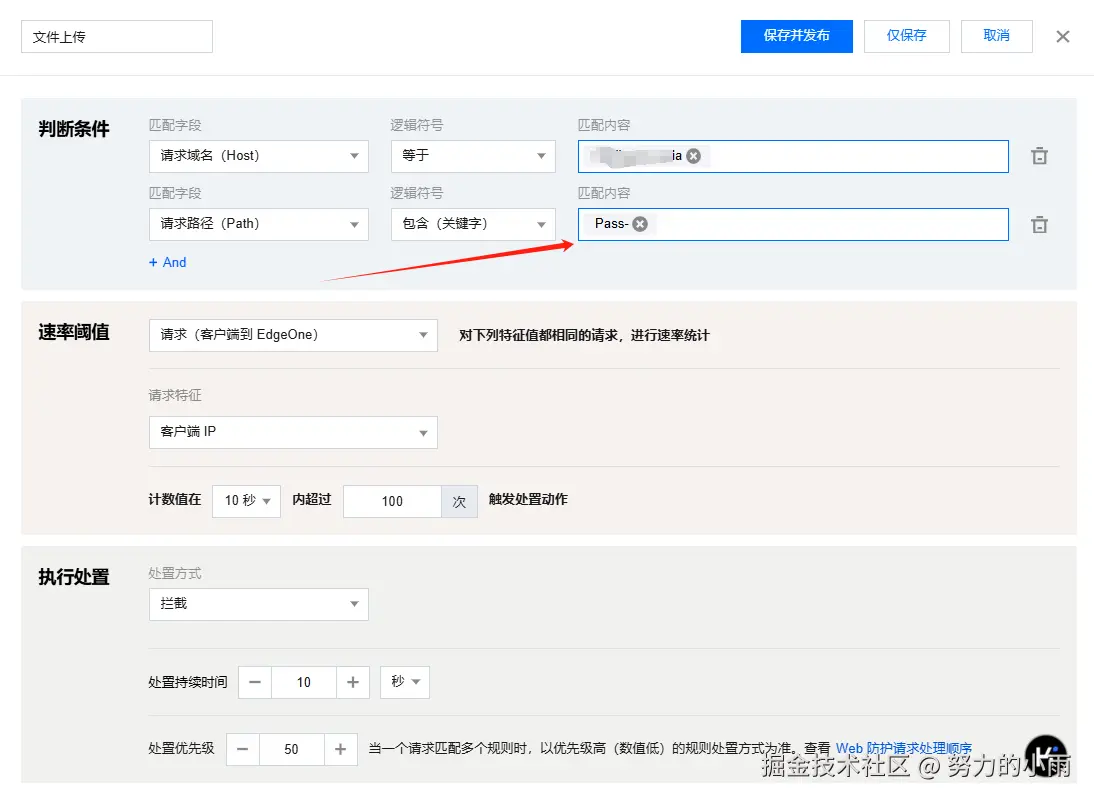This screenshot has height=802, width=1094.
Task: Click the 次 unit suffix
Action: pos(459,501)
